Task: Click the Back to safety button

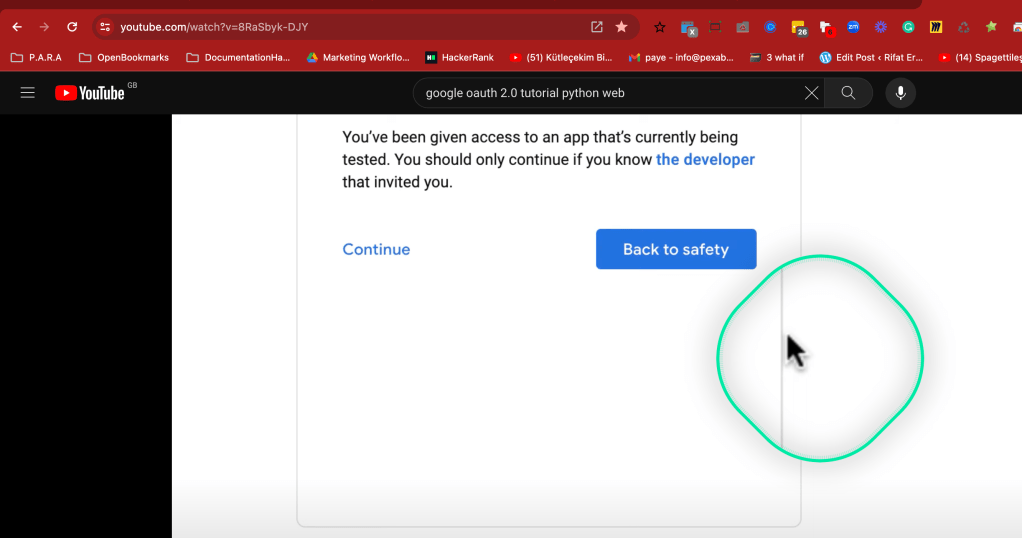Action: tap(676, 249)
